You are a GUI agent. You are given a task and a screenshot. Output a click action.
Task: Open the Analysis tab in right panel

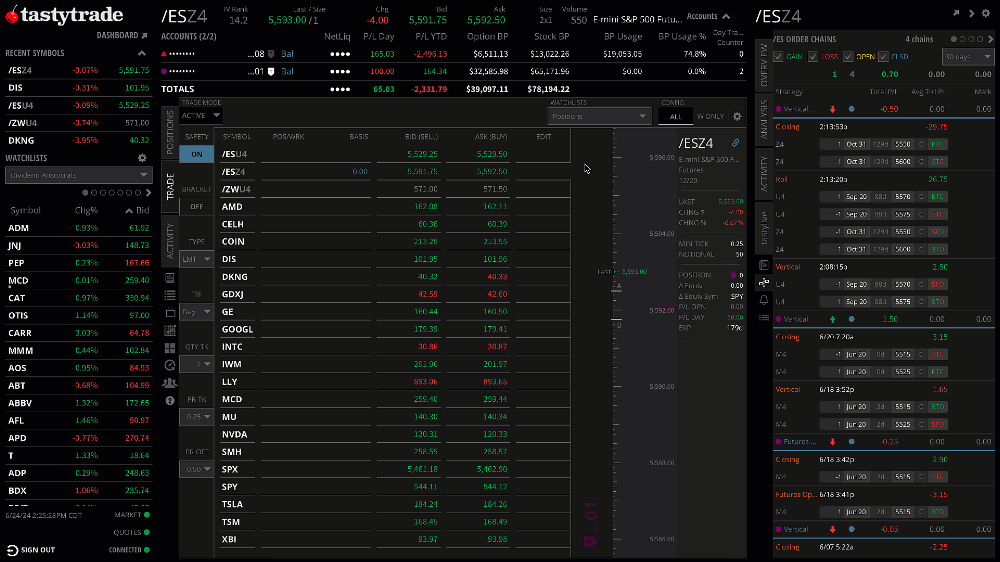click(763, 119)
